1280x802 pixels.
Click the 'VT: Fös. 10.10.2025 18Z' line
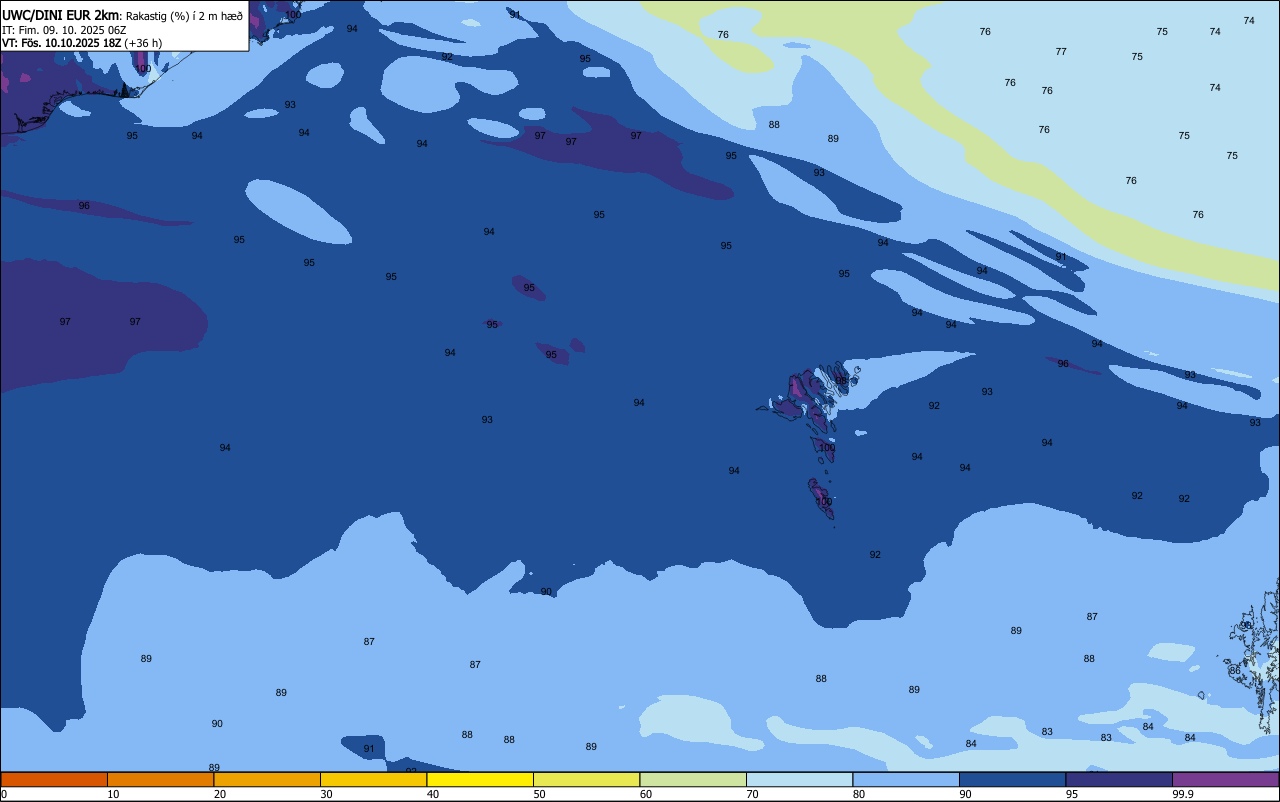pyautogui.click(x=61, y=43)
